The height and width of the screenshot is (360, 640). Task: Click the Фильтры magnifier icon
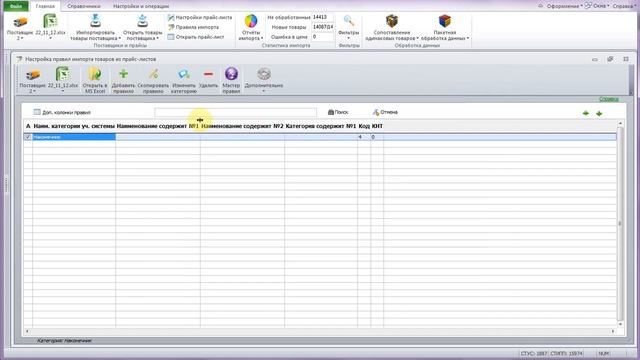[349, 21]
